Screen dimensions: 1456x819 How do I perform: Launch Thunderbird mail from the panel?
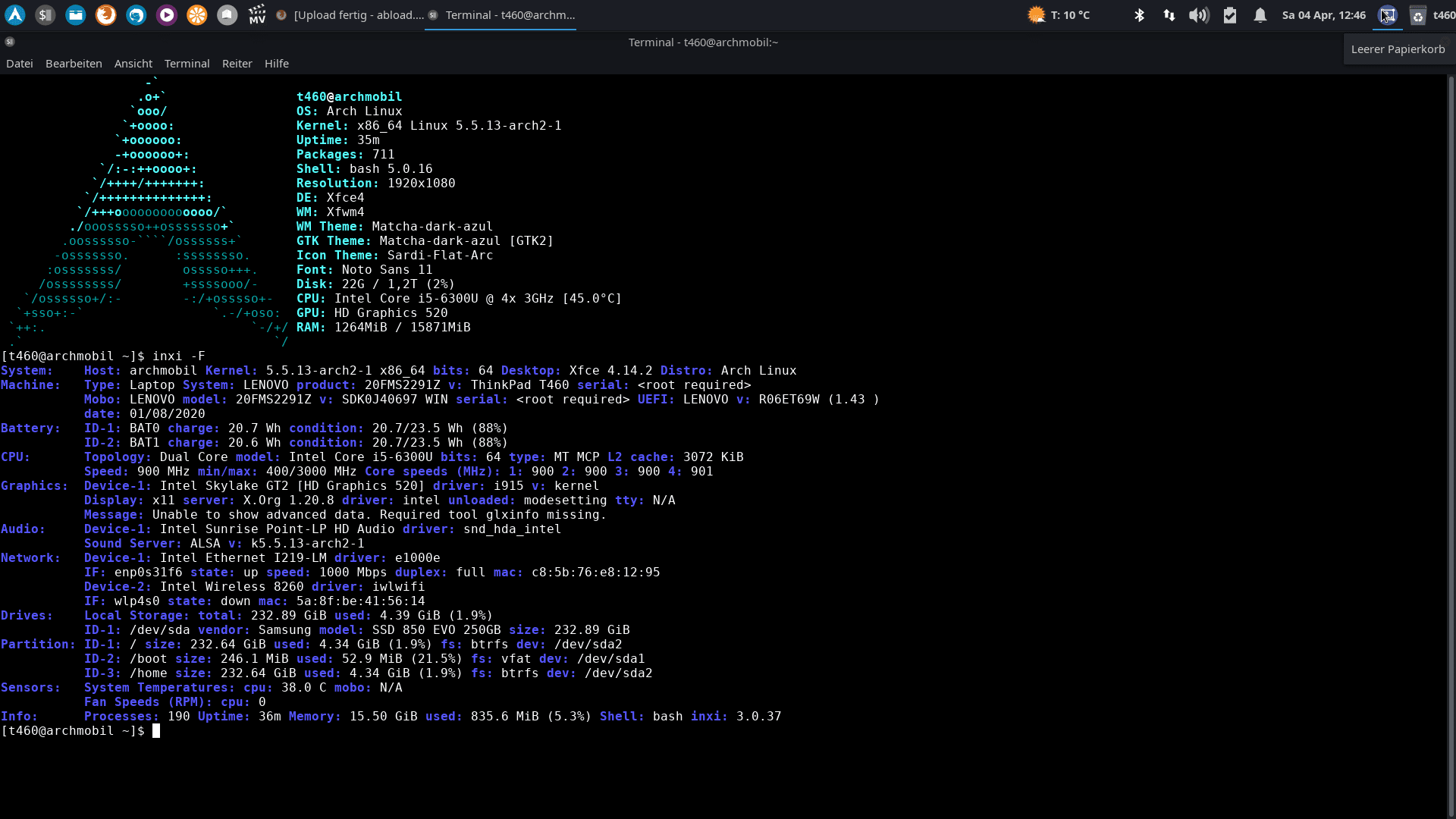[136, 14]
